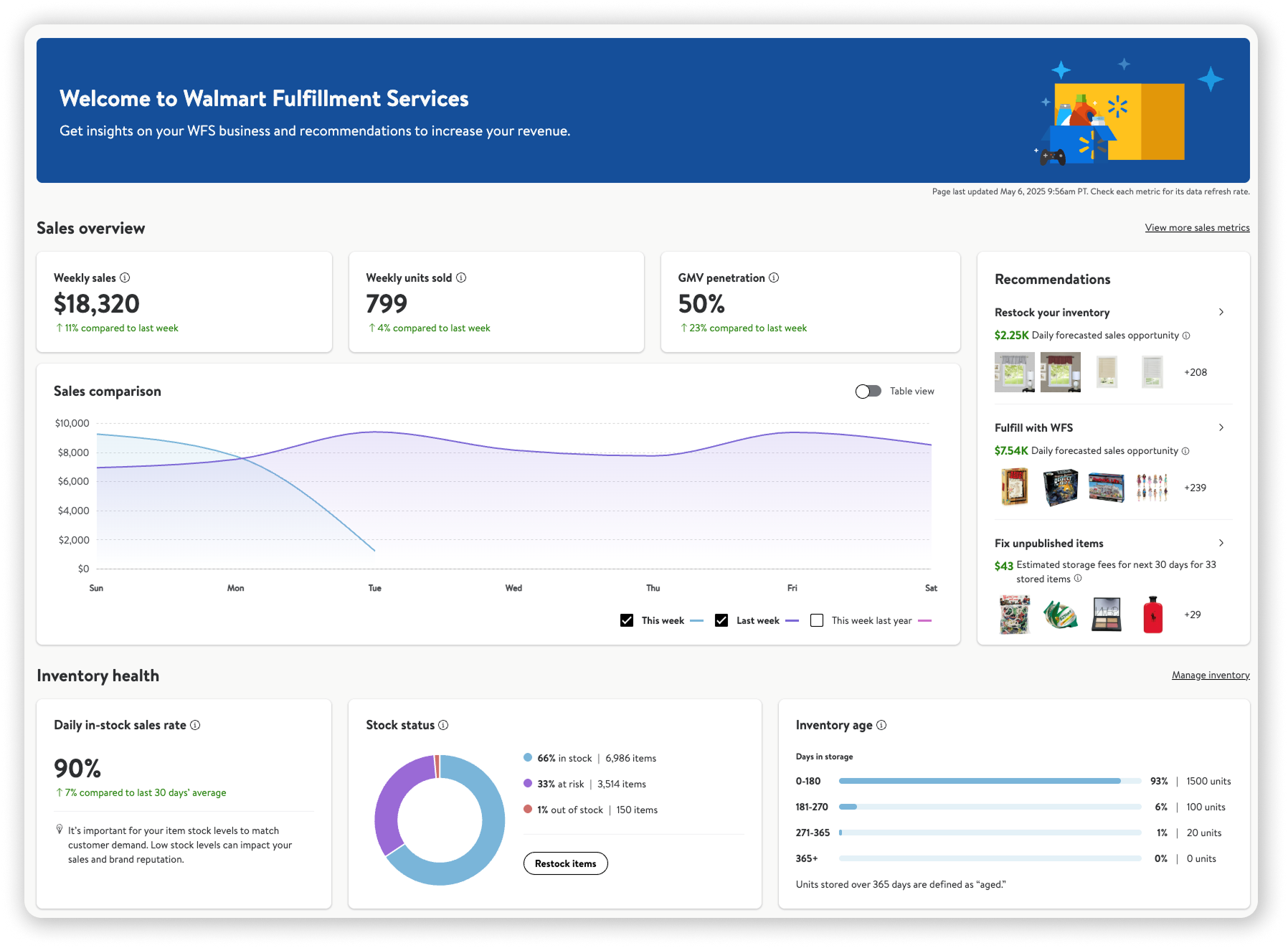Open the Manage inventory link
1288x948 pixels.
(1211, 675)
